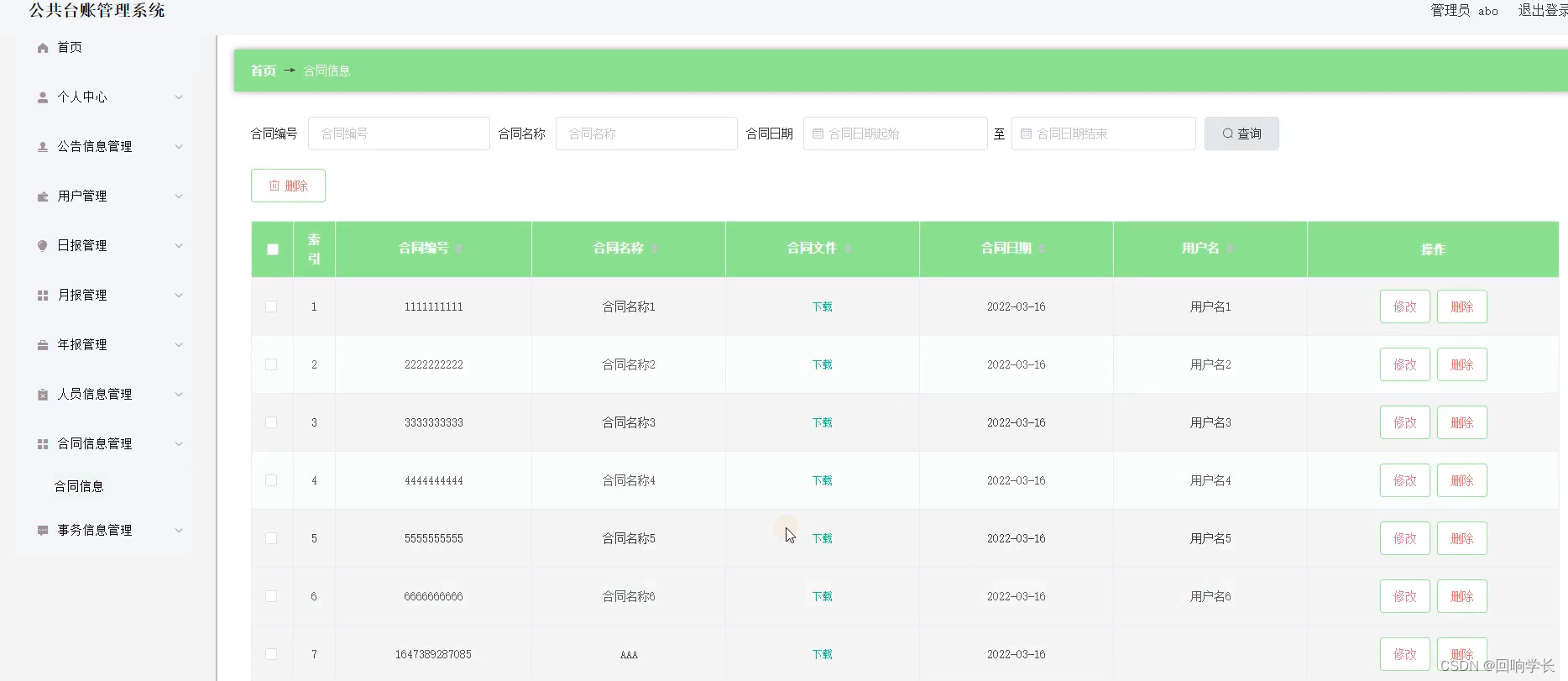
Task: Expand the 个人中心 menu chevron
Action: point(179,97)
